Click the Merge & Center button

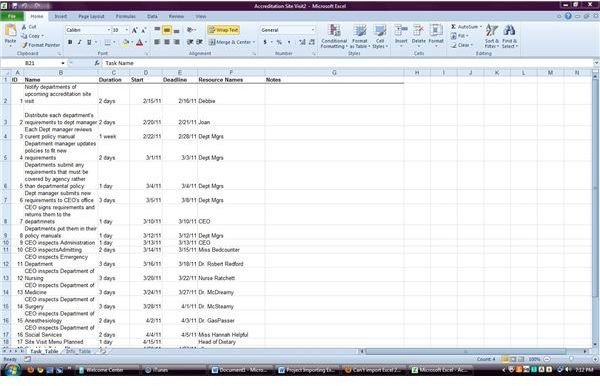(232, 42)
